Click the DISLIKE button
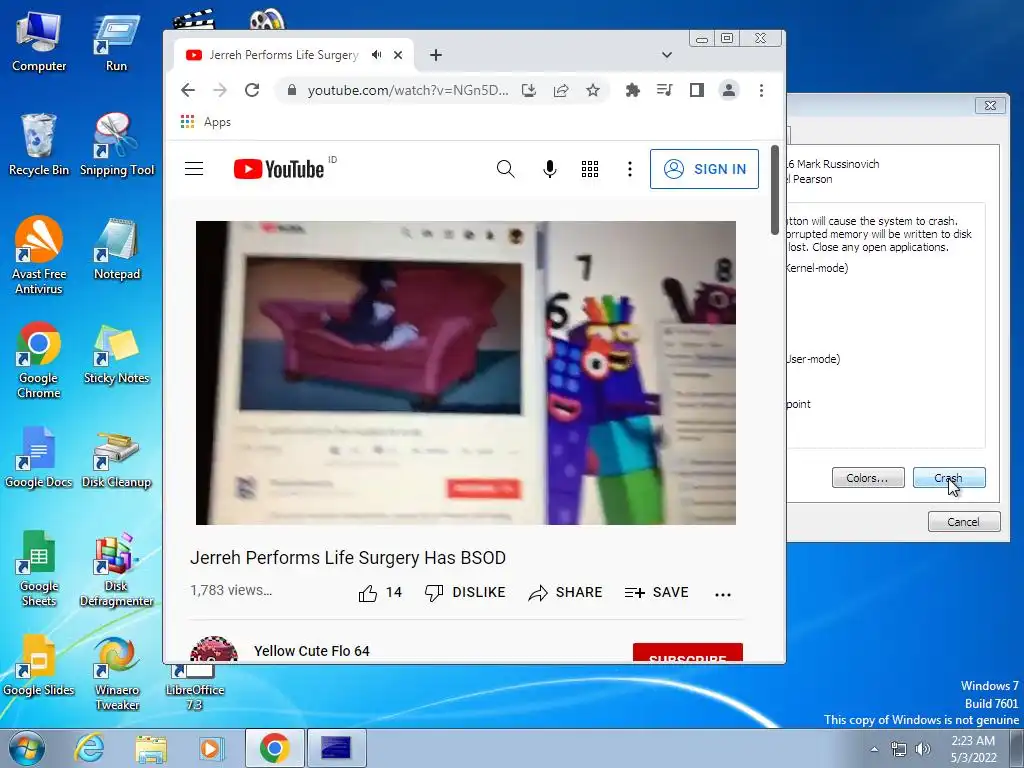The width and height of the screenshot is (1024, 768). [x=465, y=592]
